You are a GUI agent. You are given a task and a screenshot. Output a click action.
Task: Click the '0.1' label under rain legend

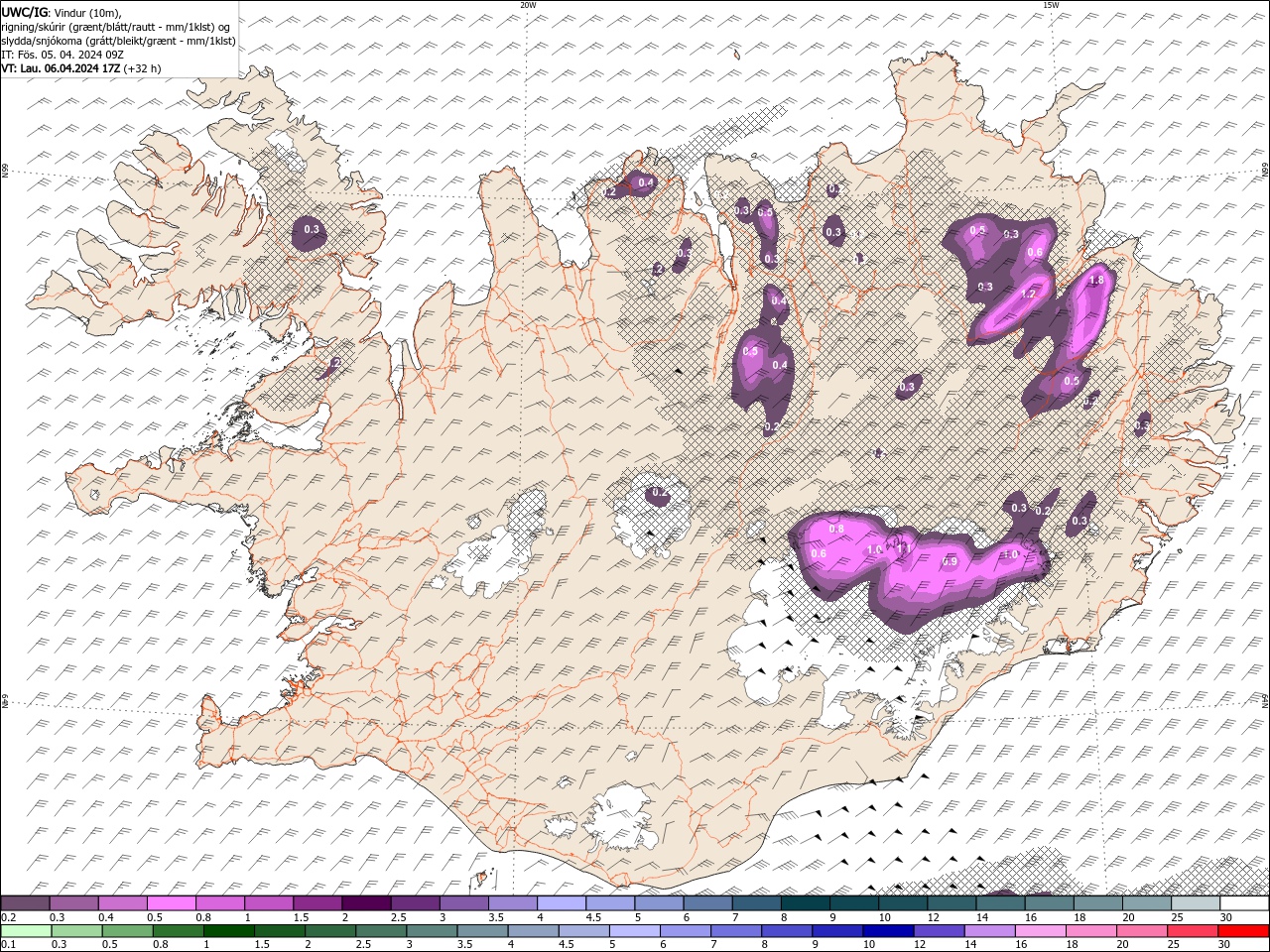tap(8, 945)
